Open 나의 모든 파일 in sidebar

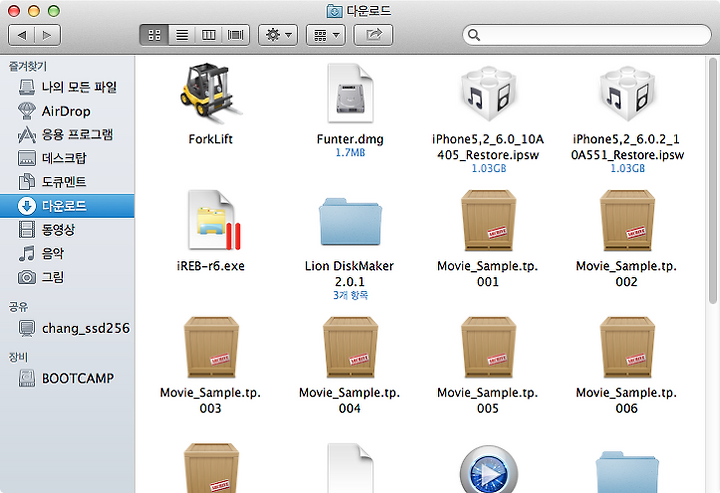(x=67, y=87)
